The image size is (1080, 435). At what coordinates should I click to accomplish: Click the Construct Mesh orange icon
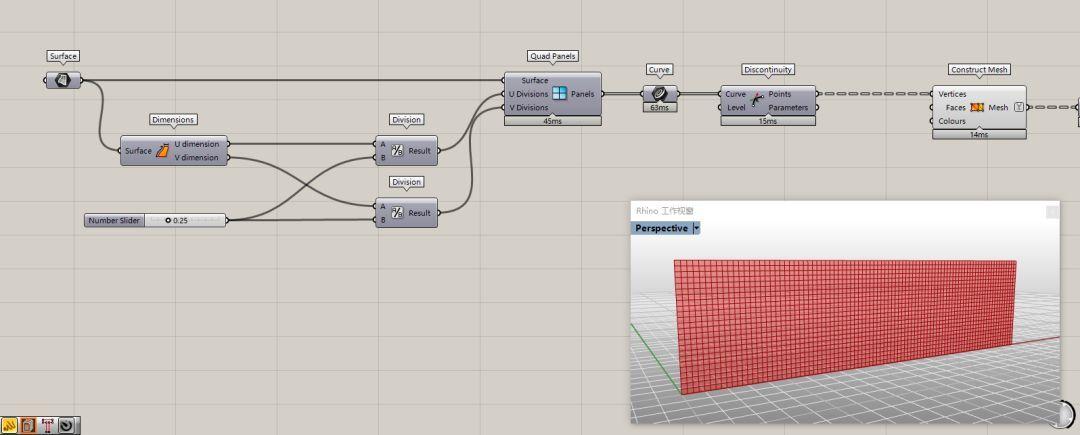tap(977, 107)
